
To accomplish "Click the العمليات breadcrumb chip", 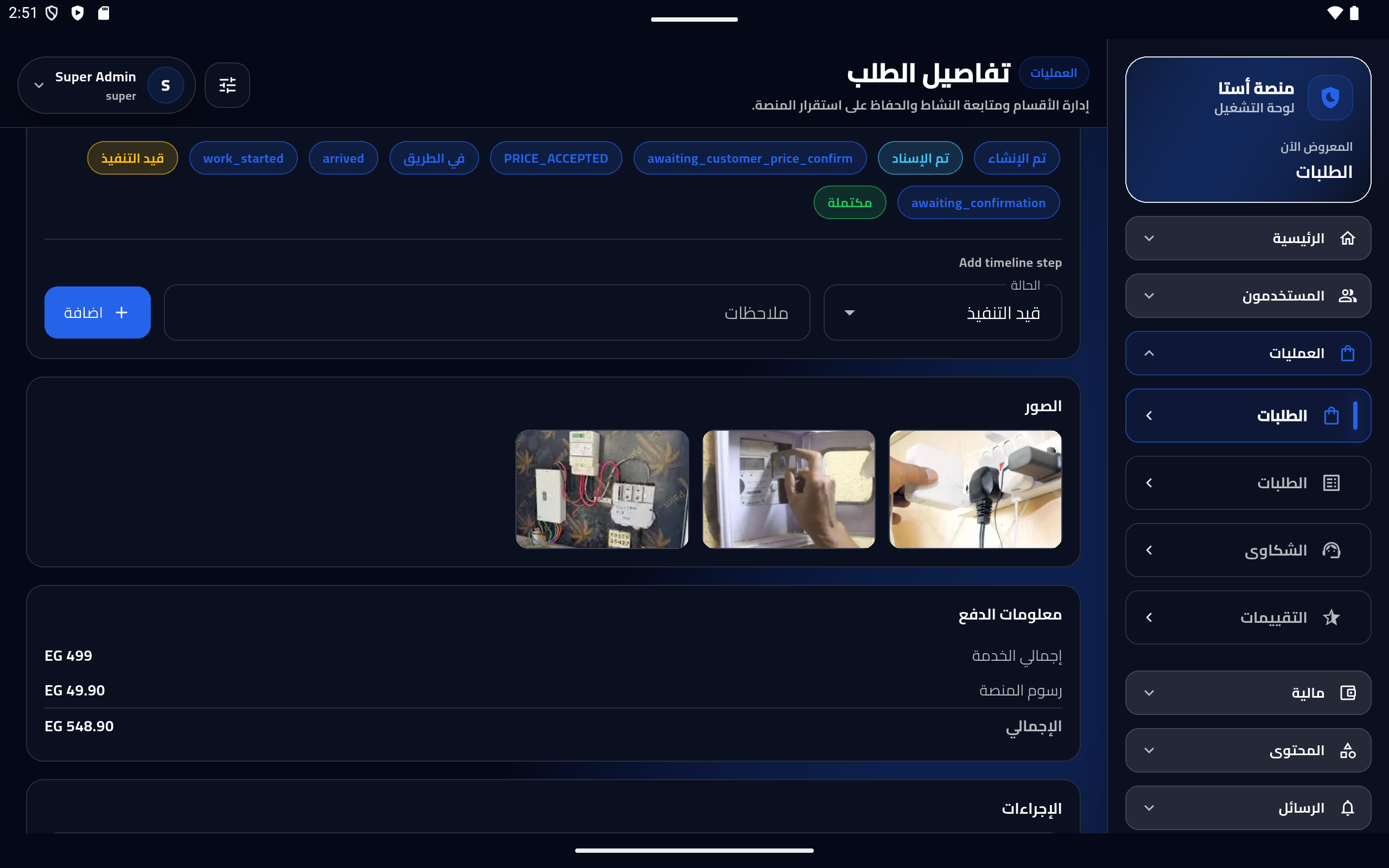I will click(1053, 73).
